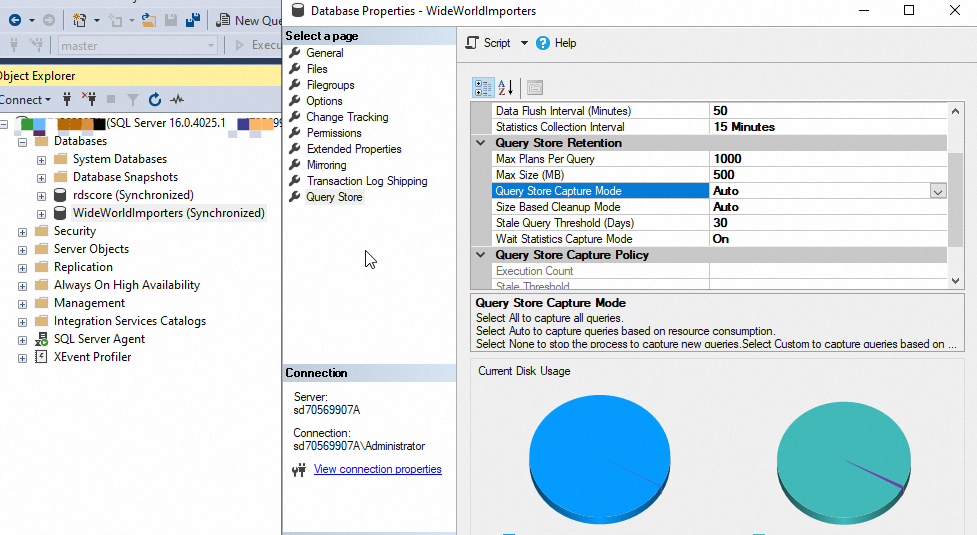
Task: Open the Transaction Log Shipping page
Action: (x=367, y=181)
